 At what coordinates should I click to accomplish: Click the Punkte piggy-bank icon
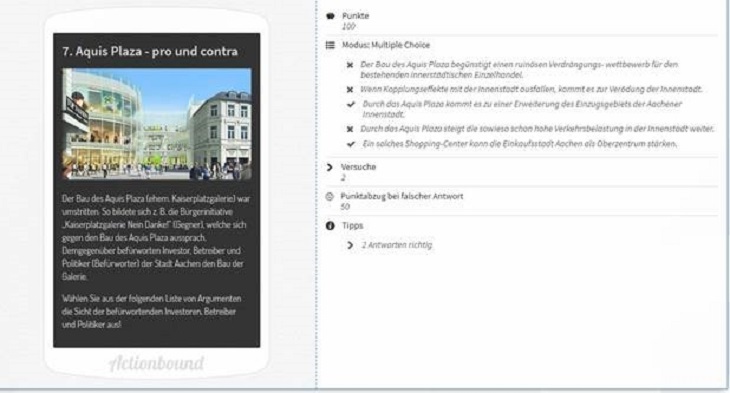pos(330,16)
